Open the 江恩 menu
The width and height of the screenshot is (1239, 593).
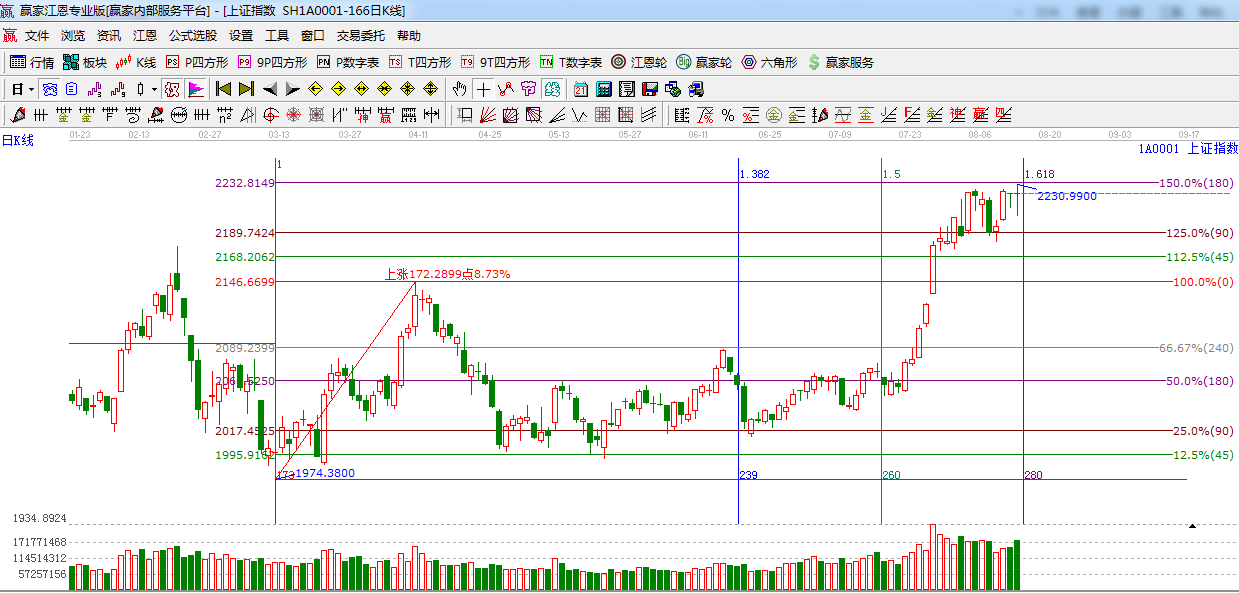coord(145,35)
